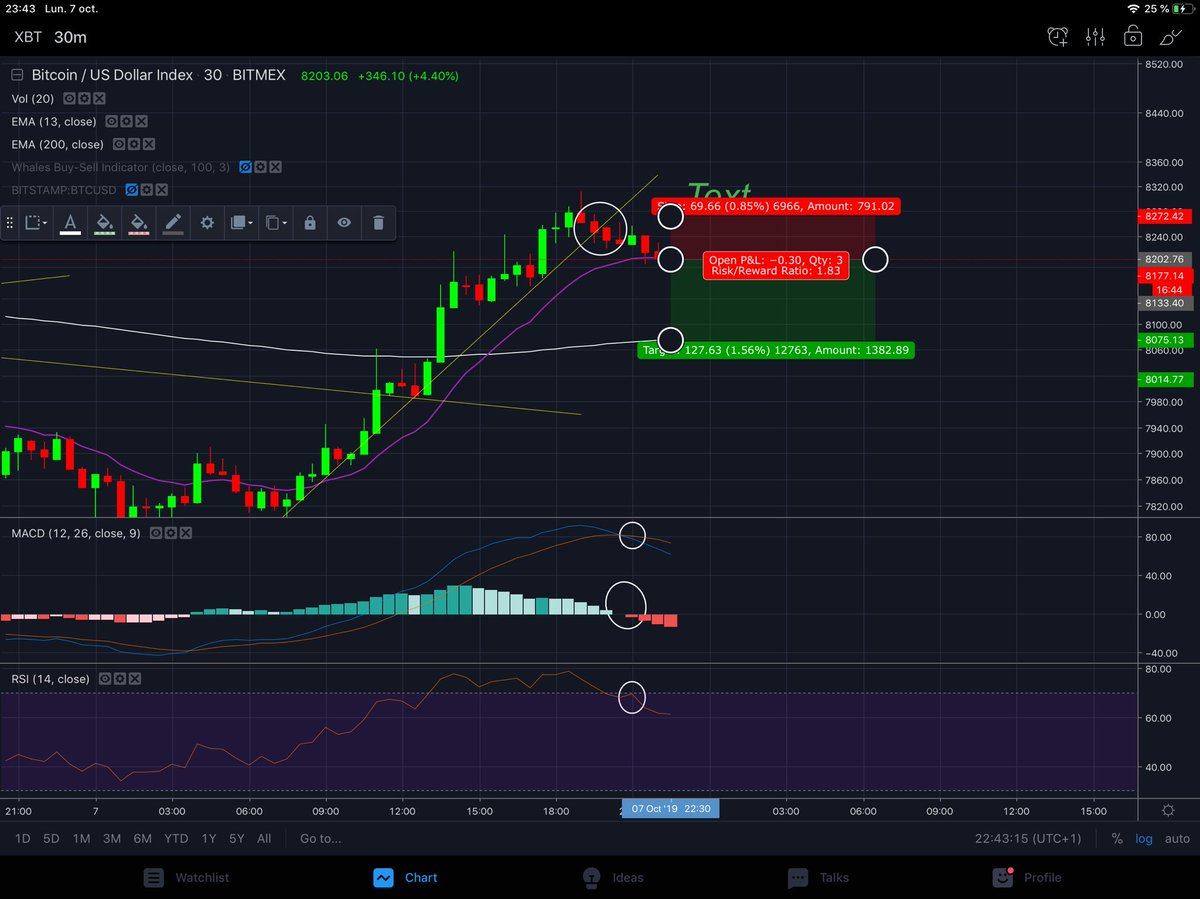
Task: Pick the red stop zone fill color
Action: pyautogui.click(x=139, y=222)
